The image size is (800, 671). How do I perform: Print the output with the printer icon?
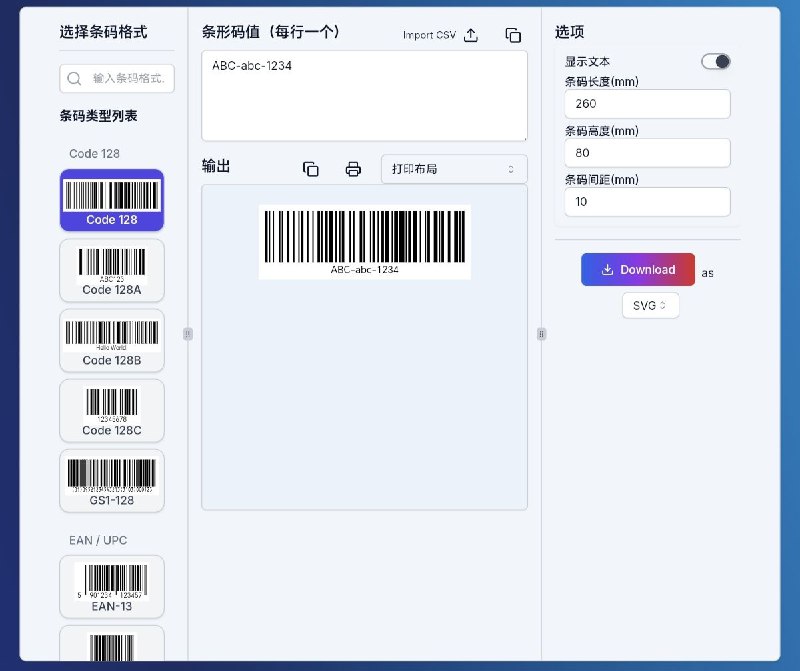pyautogui.click(x=353, y=169)
